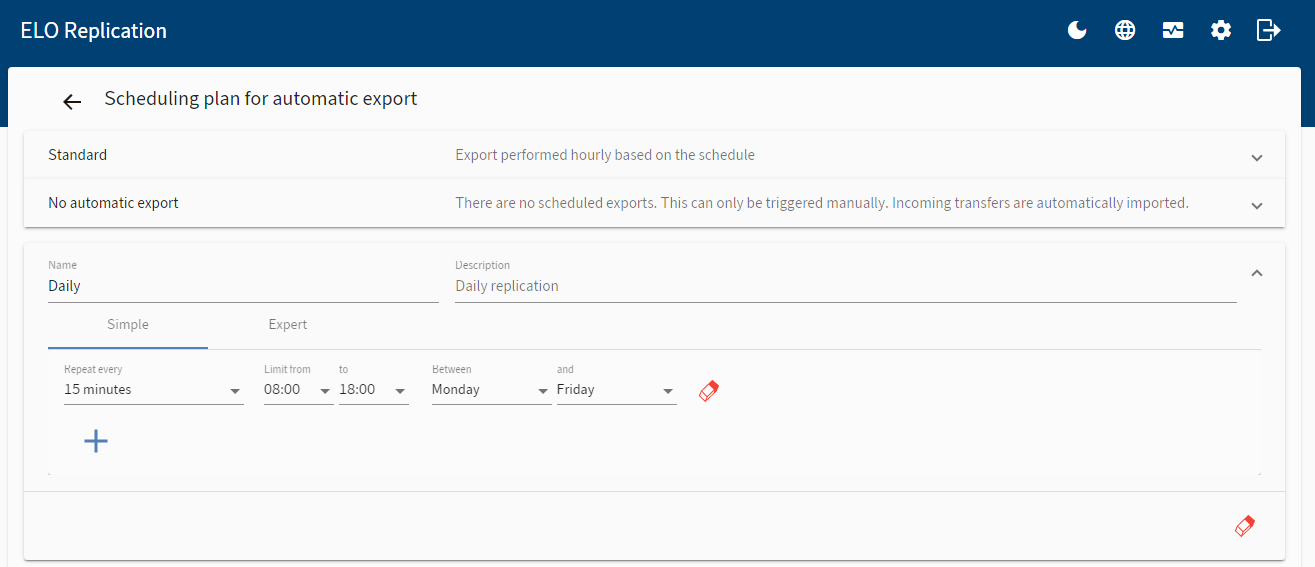The height and width of the screenshot is (567, 1315).
Task: Add a new schedule row with plus
Action: point(96,441)
